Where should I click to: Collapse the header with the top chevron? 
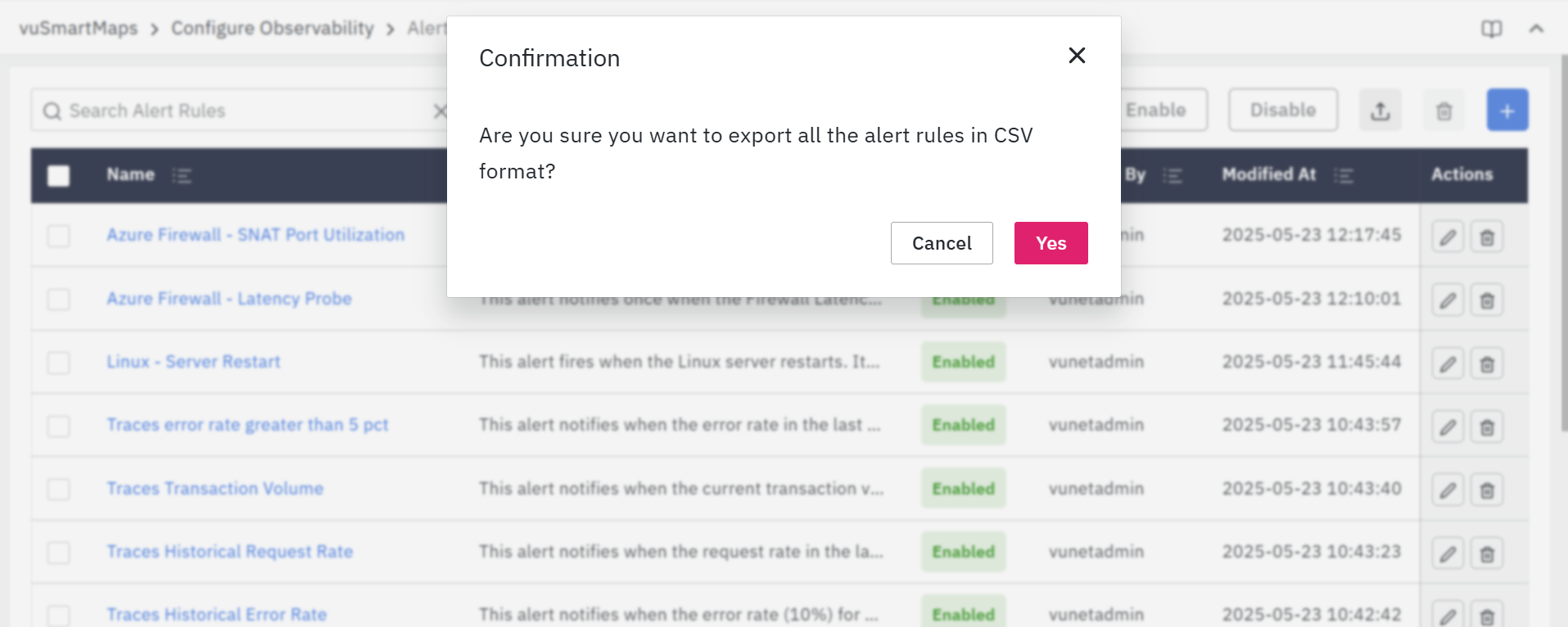point(1536,29)
